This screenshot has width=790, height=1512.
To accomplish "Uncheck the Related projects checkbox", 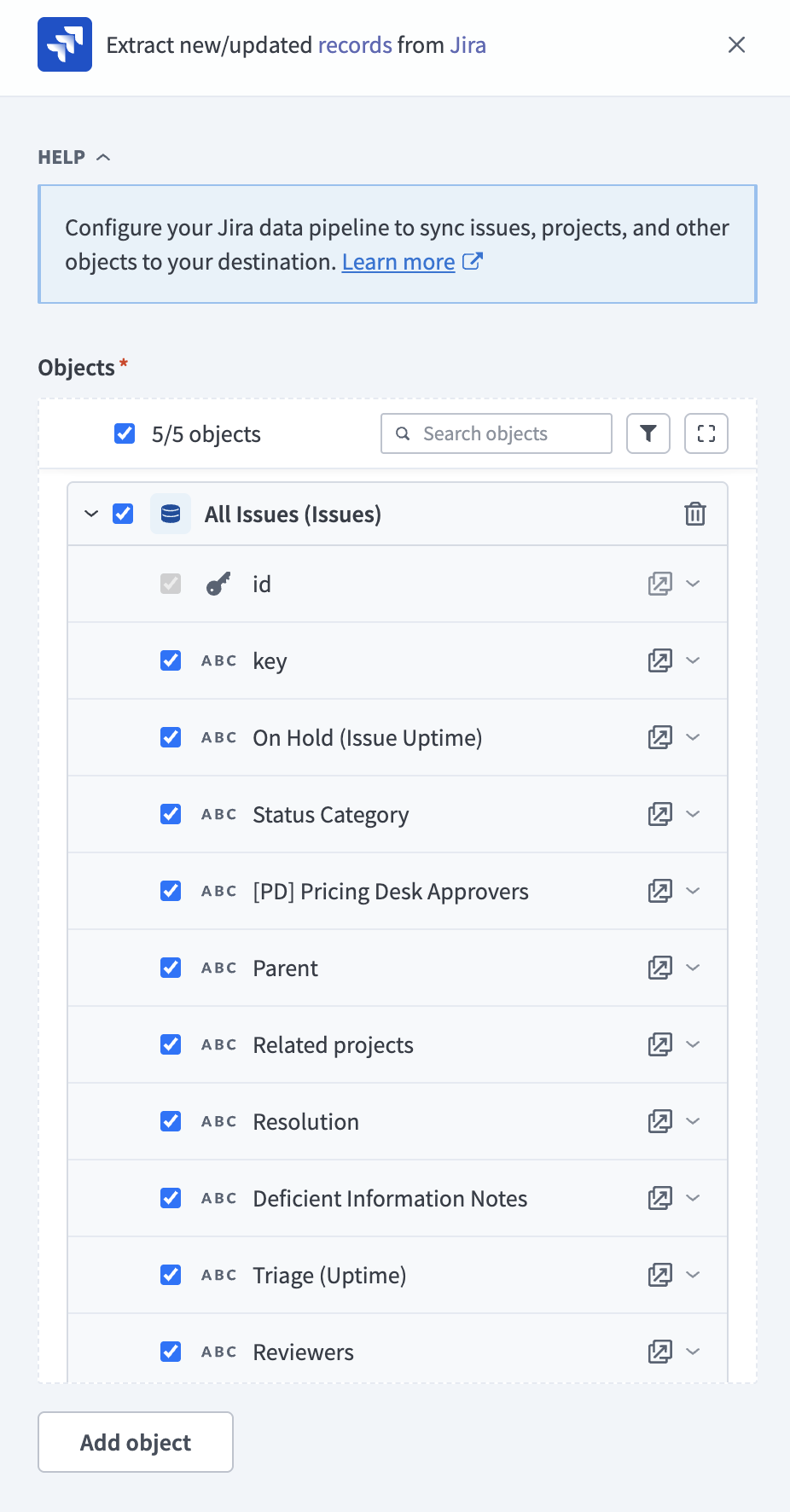I will coord(171,1044).
